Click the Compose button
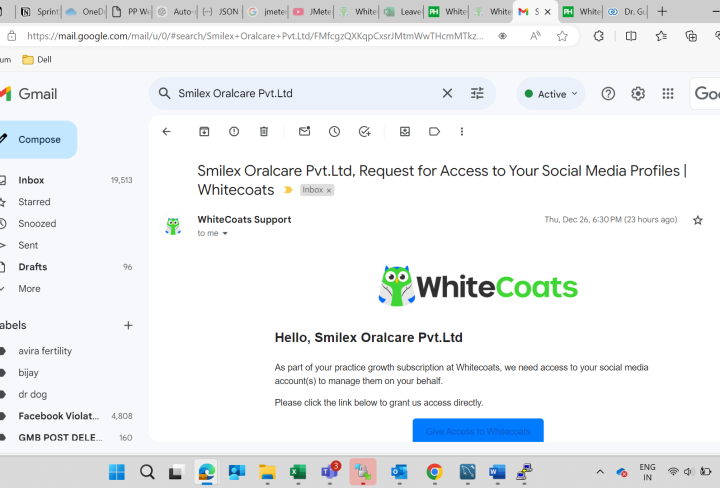 (x=38, y=140)
